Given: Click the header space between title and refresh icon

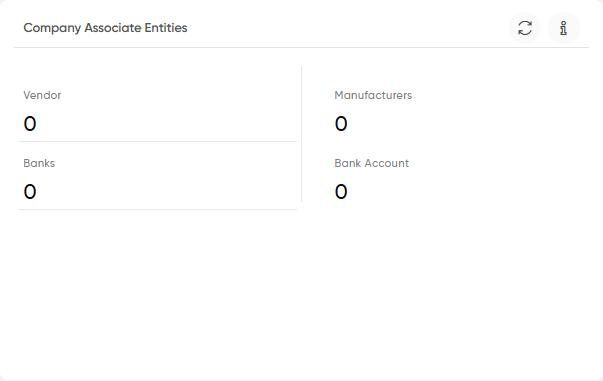Looking at the screenshot, I should pos(346,28).
